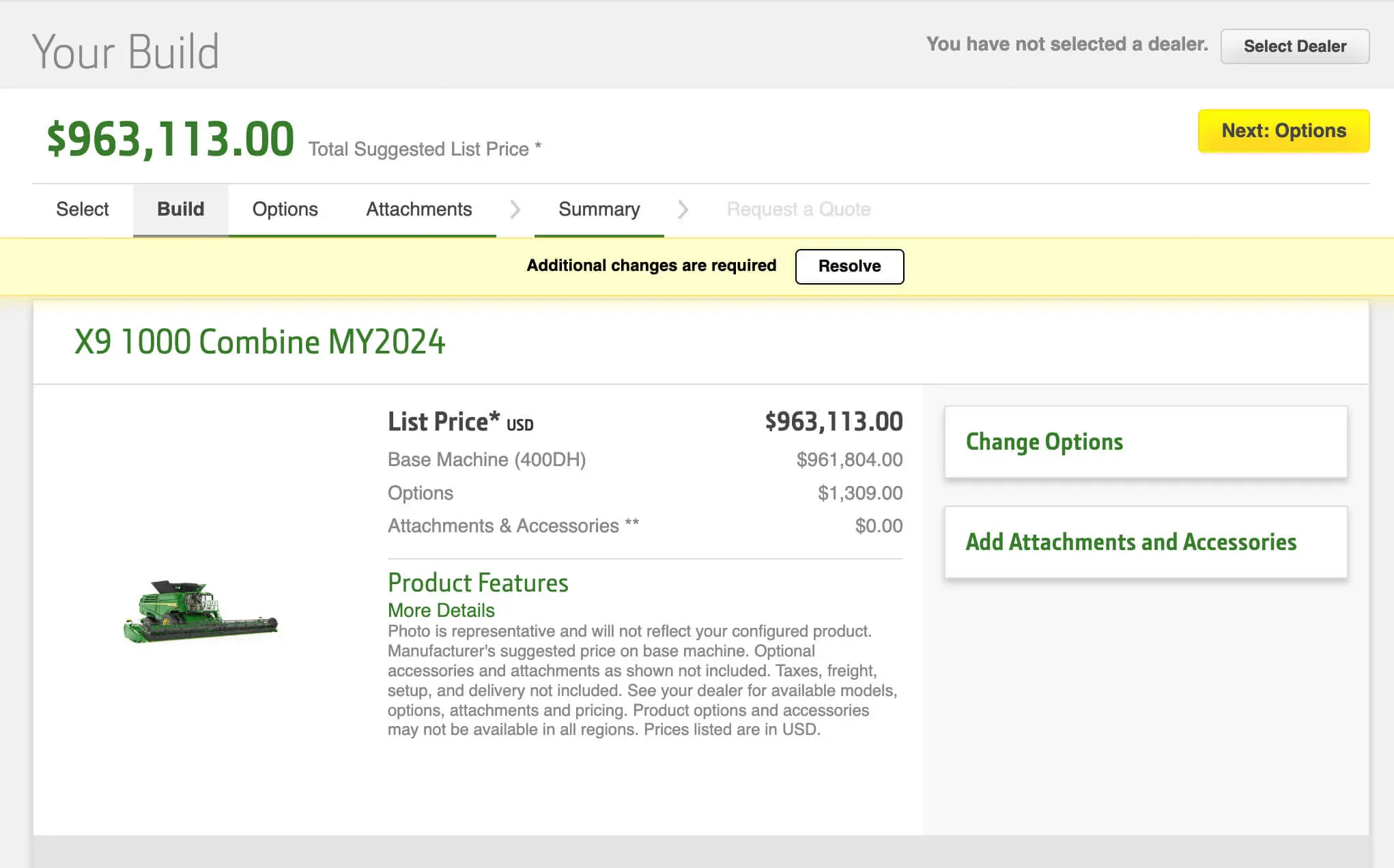The image size is (1394, 868).
Task: Open the Attachments tab
Action: coord(418,209)
